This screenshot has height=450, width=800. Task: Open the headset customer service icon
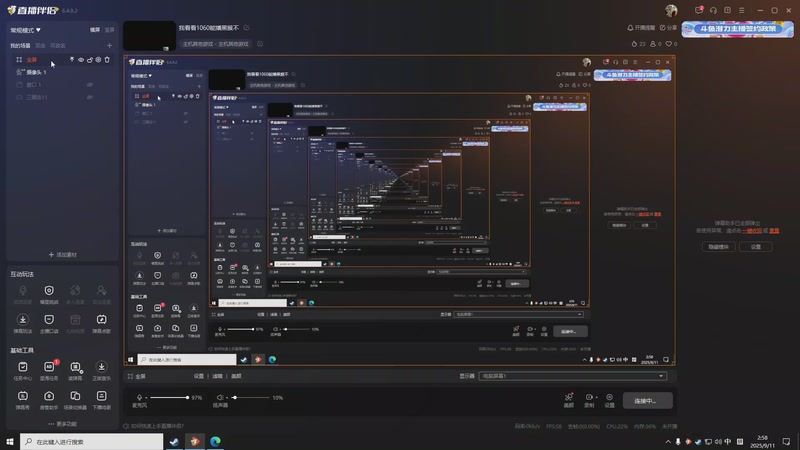pos(713,10)
